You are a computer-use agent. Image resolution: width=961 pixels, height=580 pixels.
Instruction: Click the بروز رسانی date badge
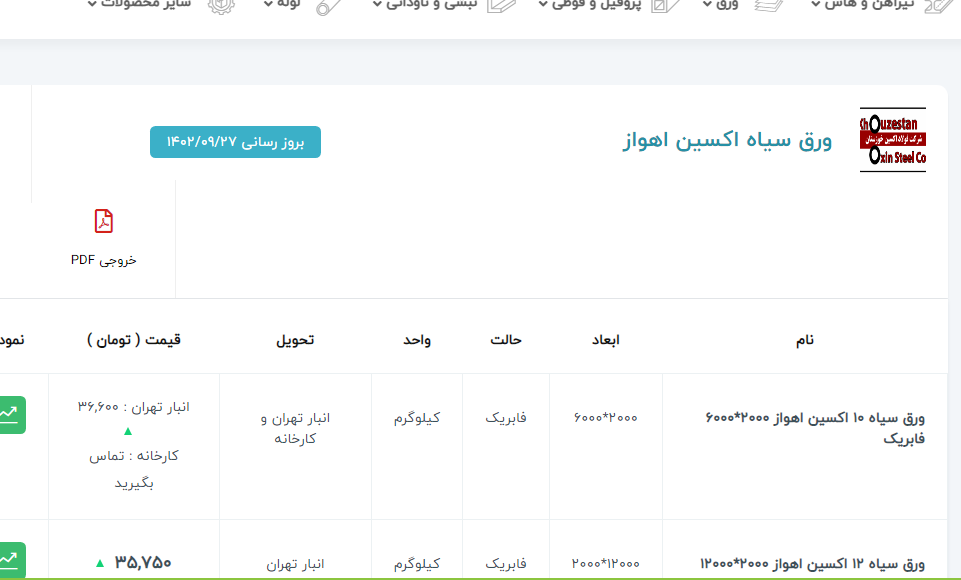click(235, 142)
